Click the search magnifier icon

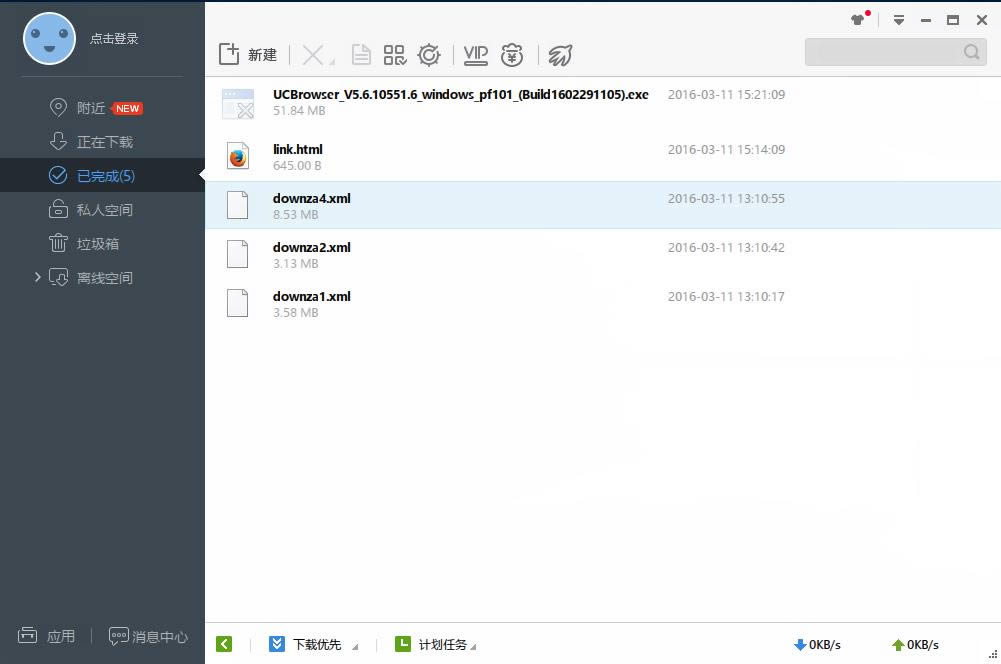coord(972,53)
